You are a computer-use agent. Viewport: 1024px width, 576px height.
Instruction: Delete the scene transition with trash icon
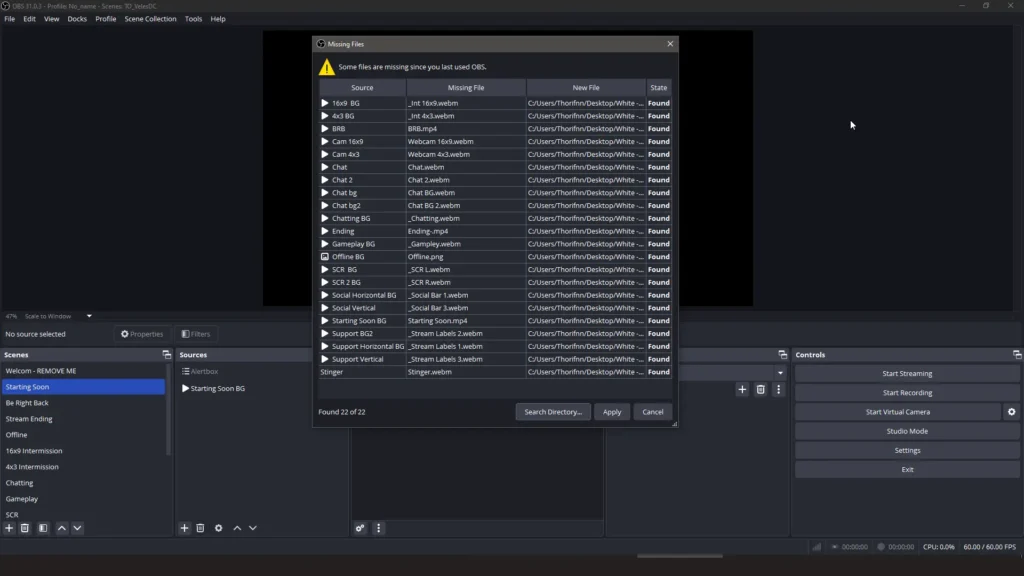coord(760,390)
